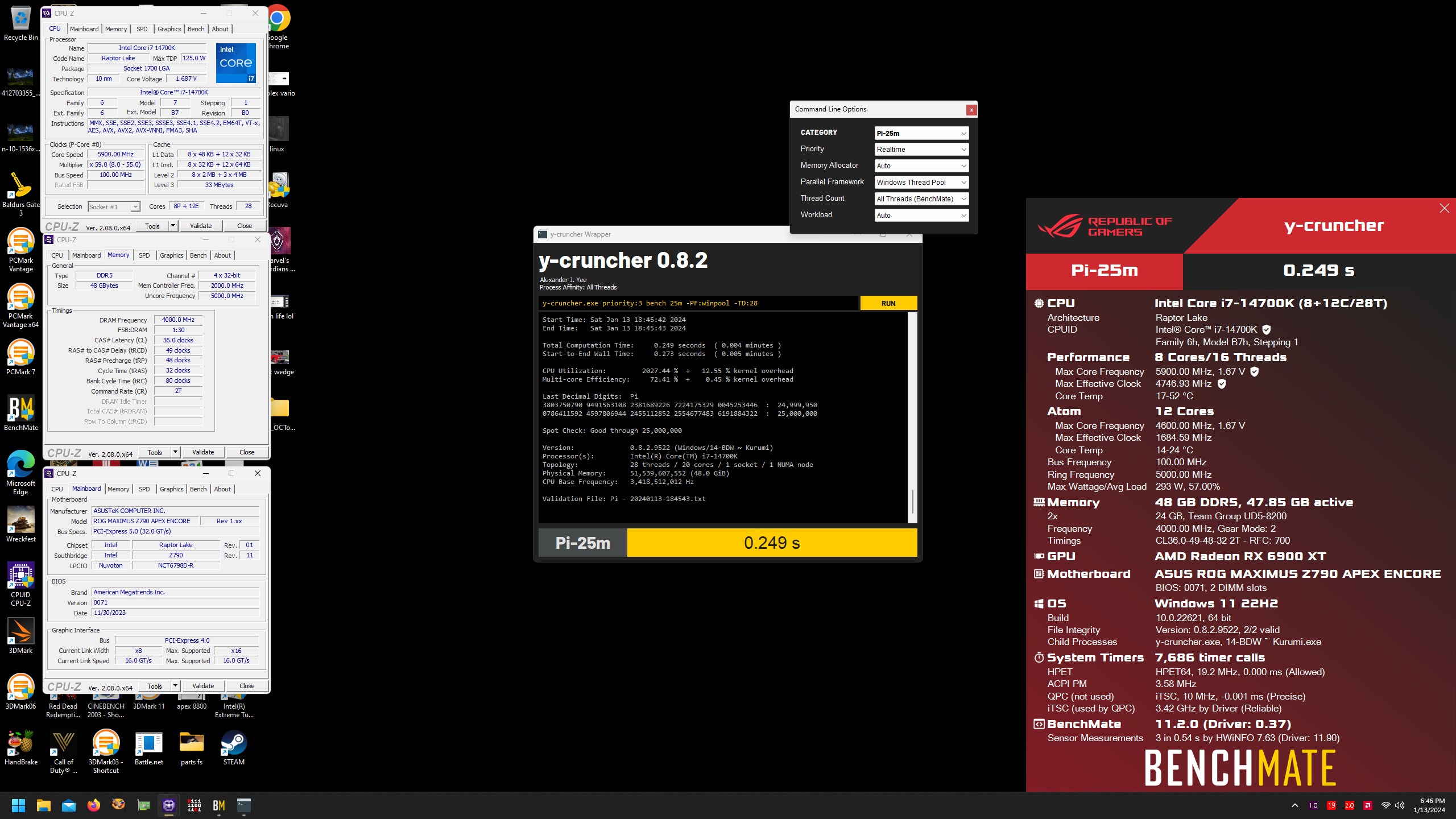1456x819 pixels.
Task: Switch to Bench tab in top CPU-Z window
Action: [x=196, y=29]
